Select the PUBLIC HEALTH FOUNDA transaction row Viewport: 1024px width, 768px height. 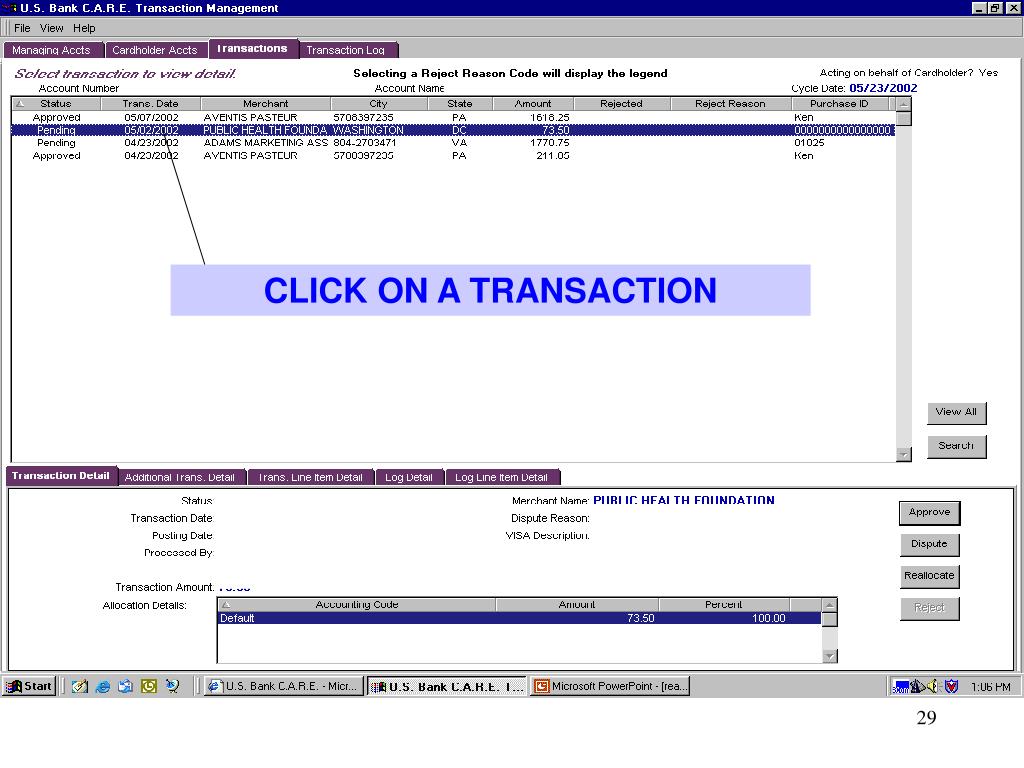coord(453,130)
